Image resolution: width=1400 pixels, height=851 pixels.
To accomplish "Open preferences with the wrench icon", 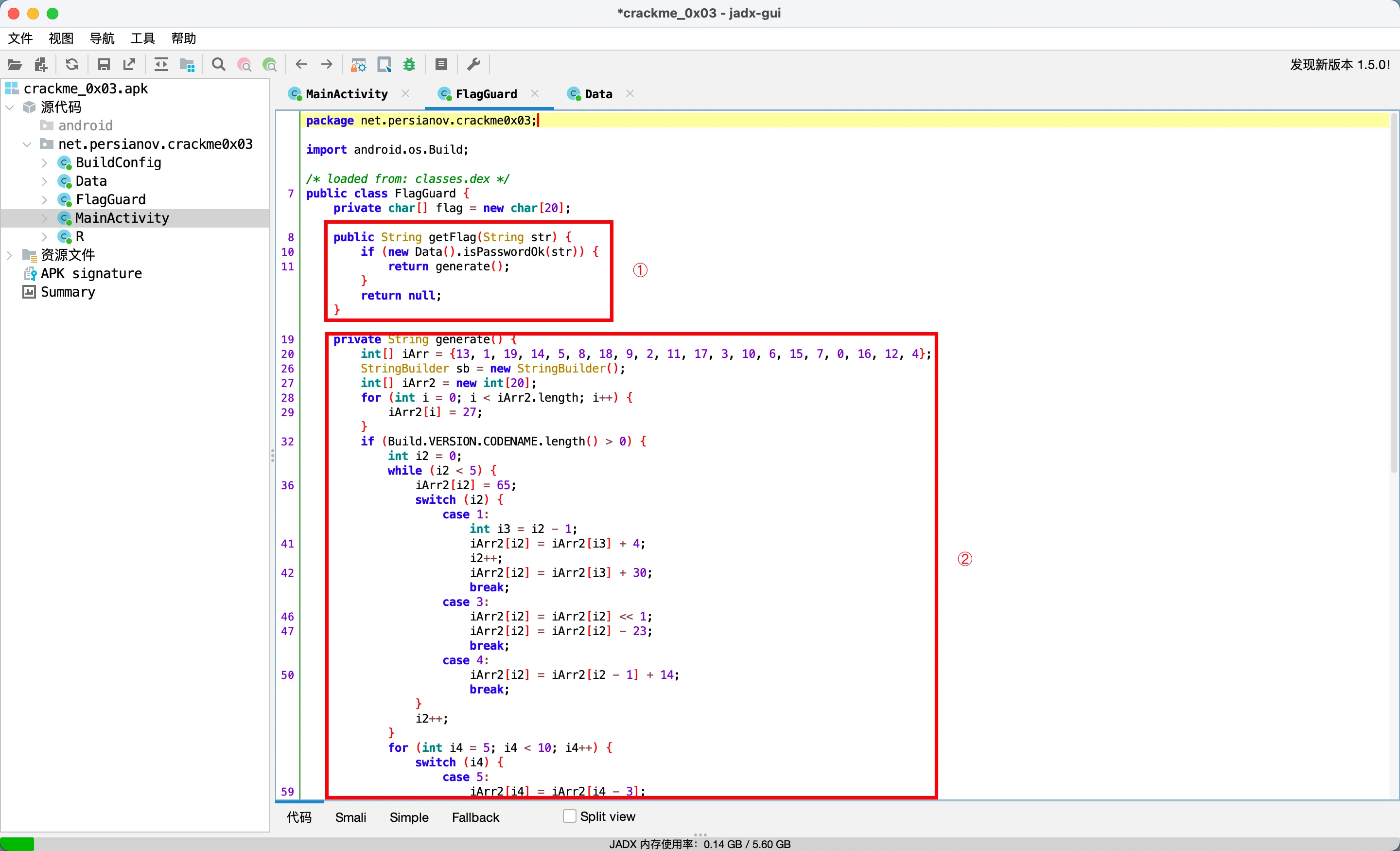I will click(474, 65).
